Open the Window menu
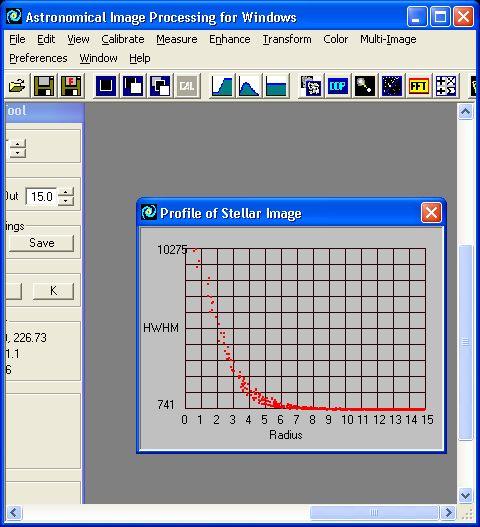 98,58
